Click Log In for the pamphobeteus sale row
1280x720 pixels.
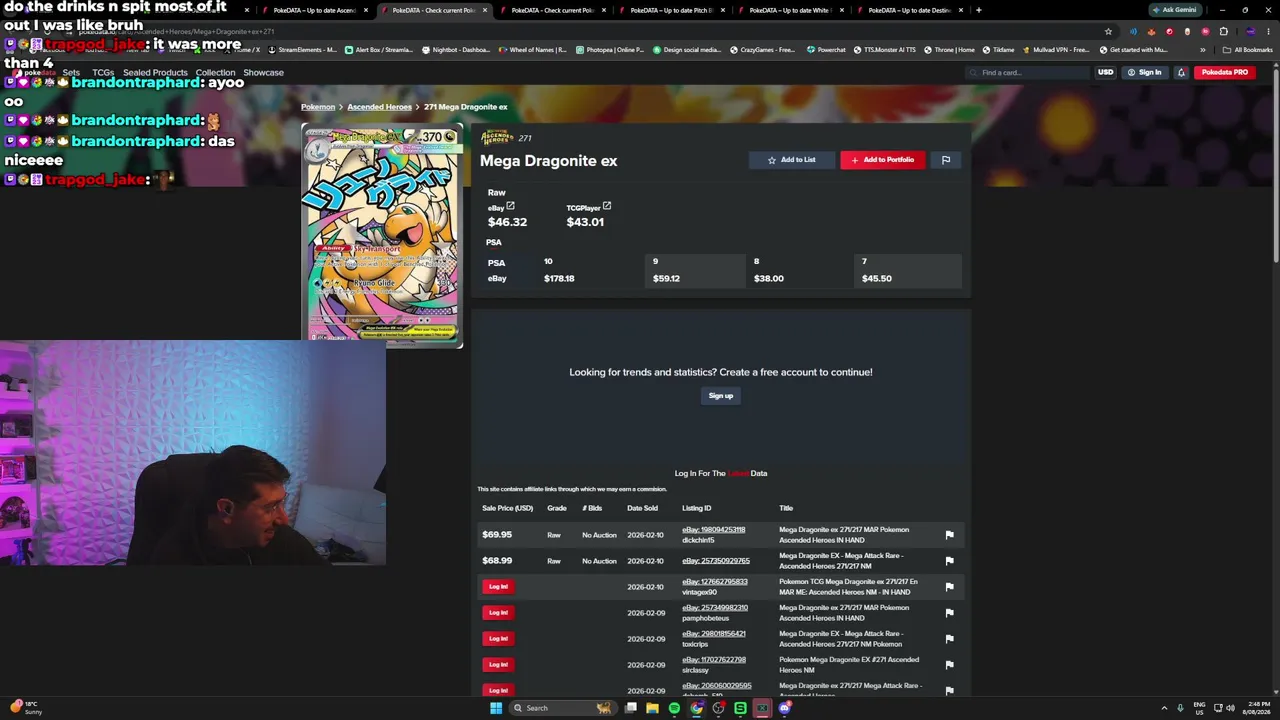(x=498, y=613)
